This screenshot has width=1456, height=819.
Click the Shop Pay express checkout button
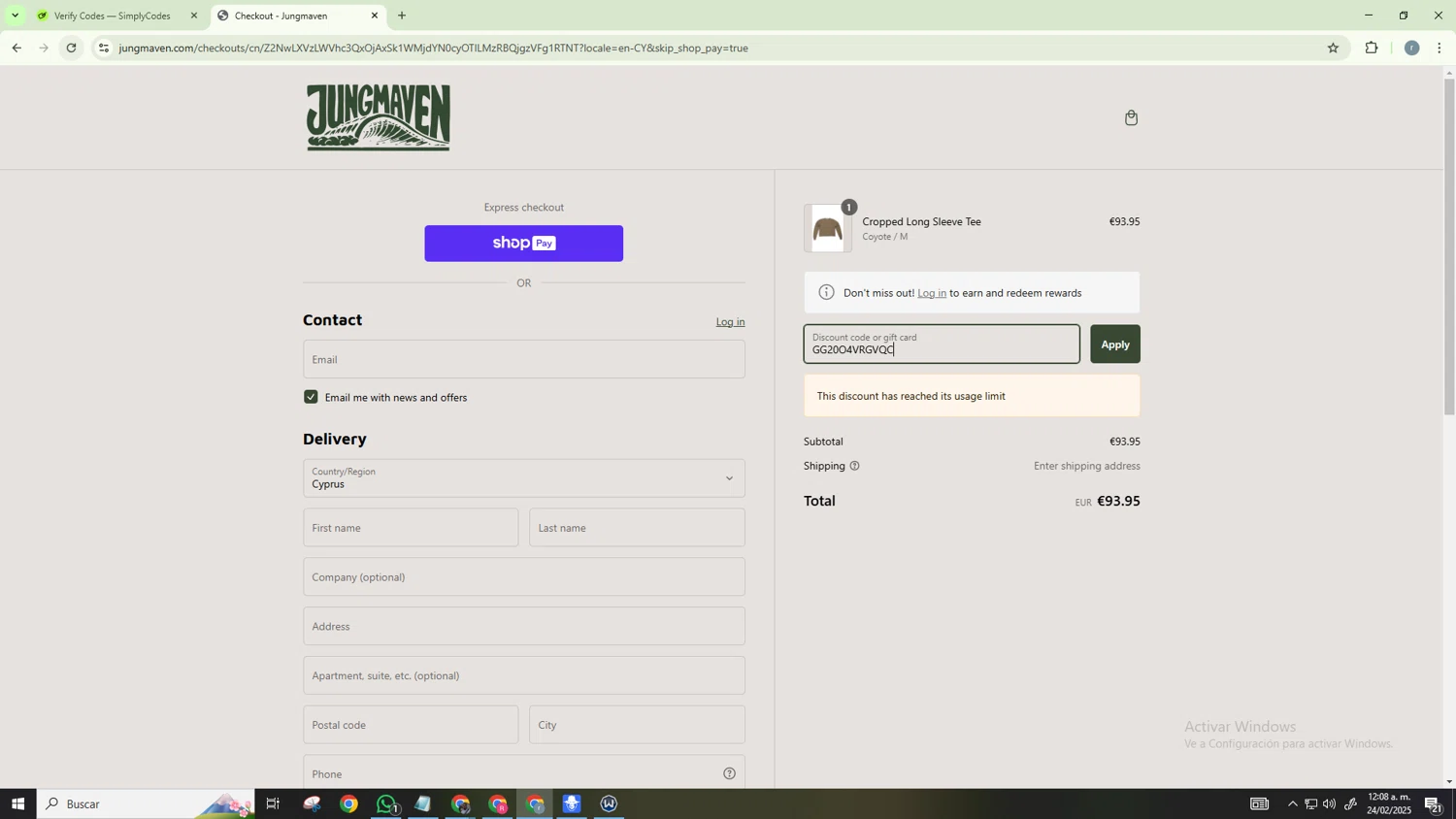pos(524,244)
